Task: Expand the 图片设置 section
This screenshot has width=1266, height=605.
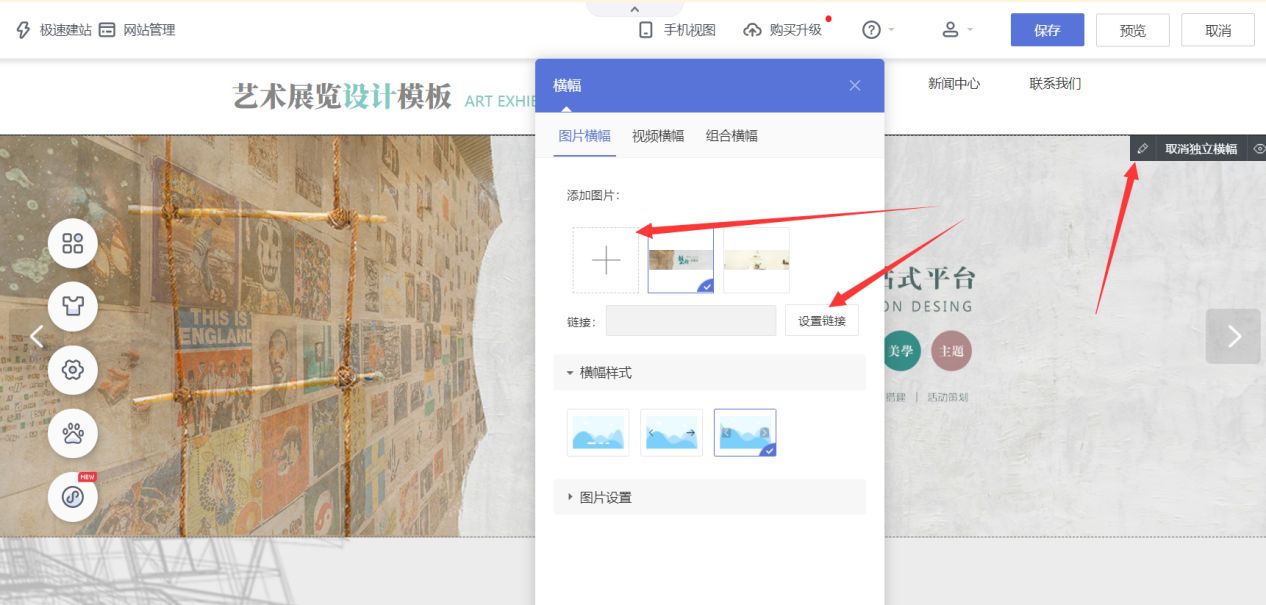Action: pos(710,497)
